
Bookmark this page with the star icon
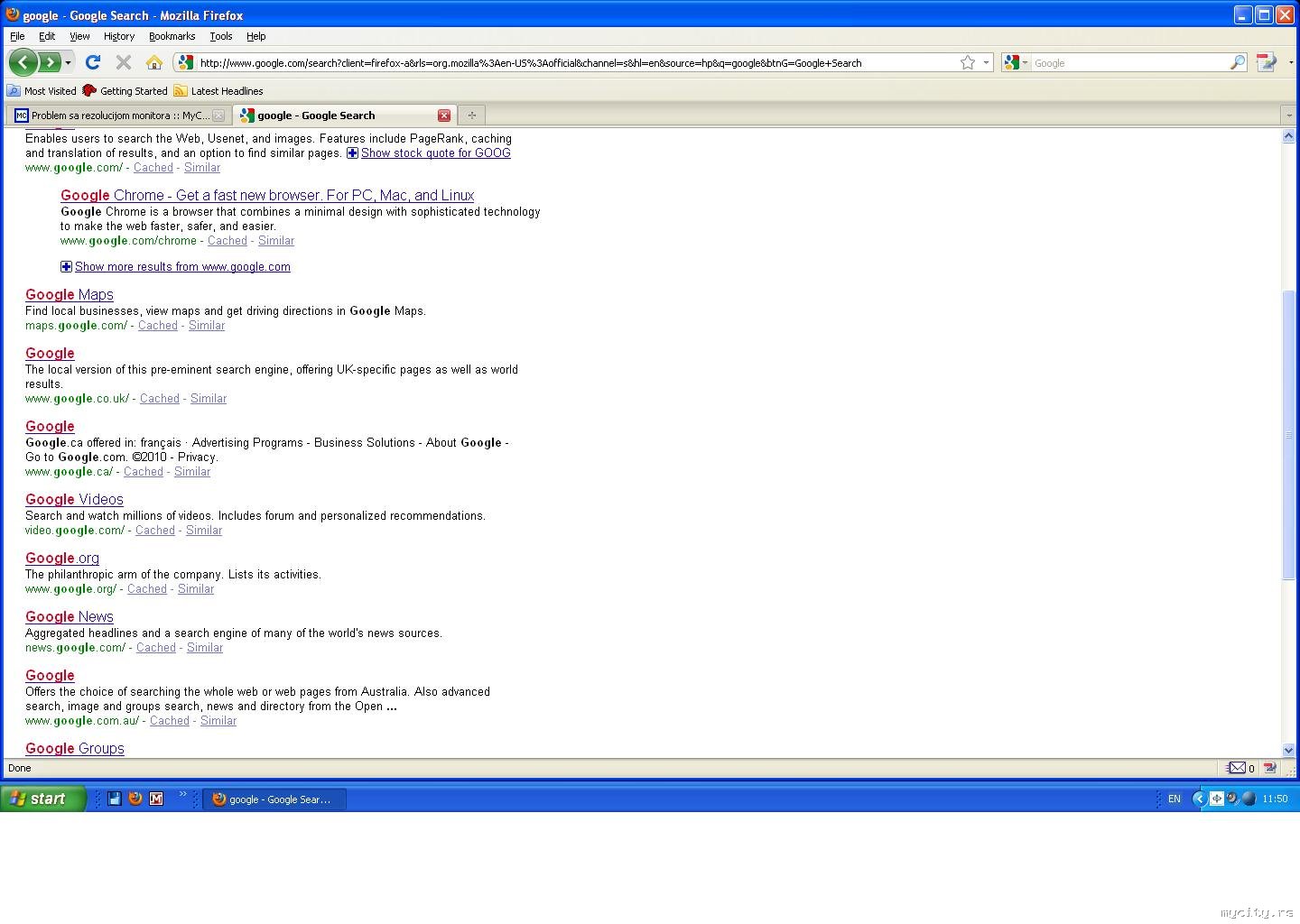(x=968, y=62)
